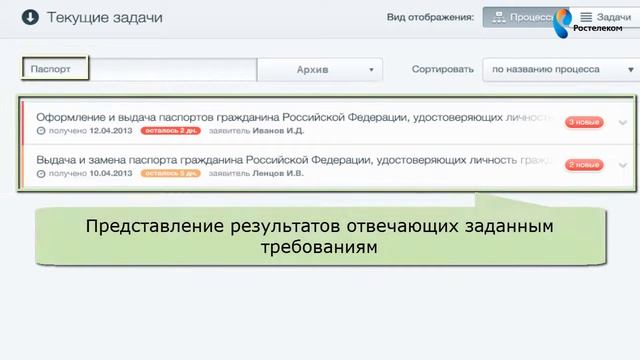
Task: Click applicant name Иванов И.Д.
Action: [278, 131]
